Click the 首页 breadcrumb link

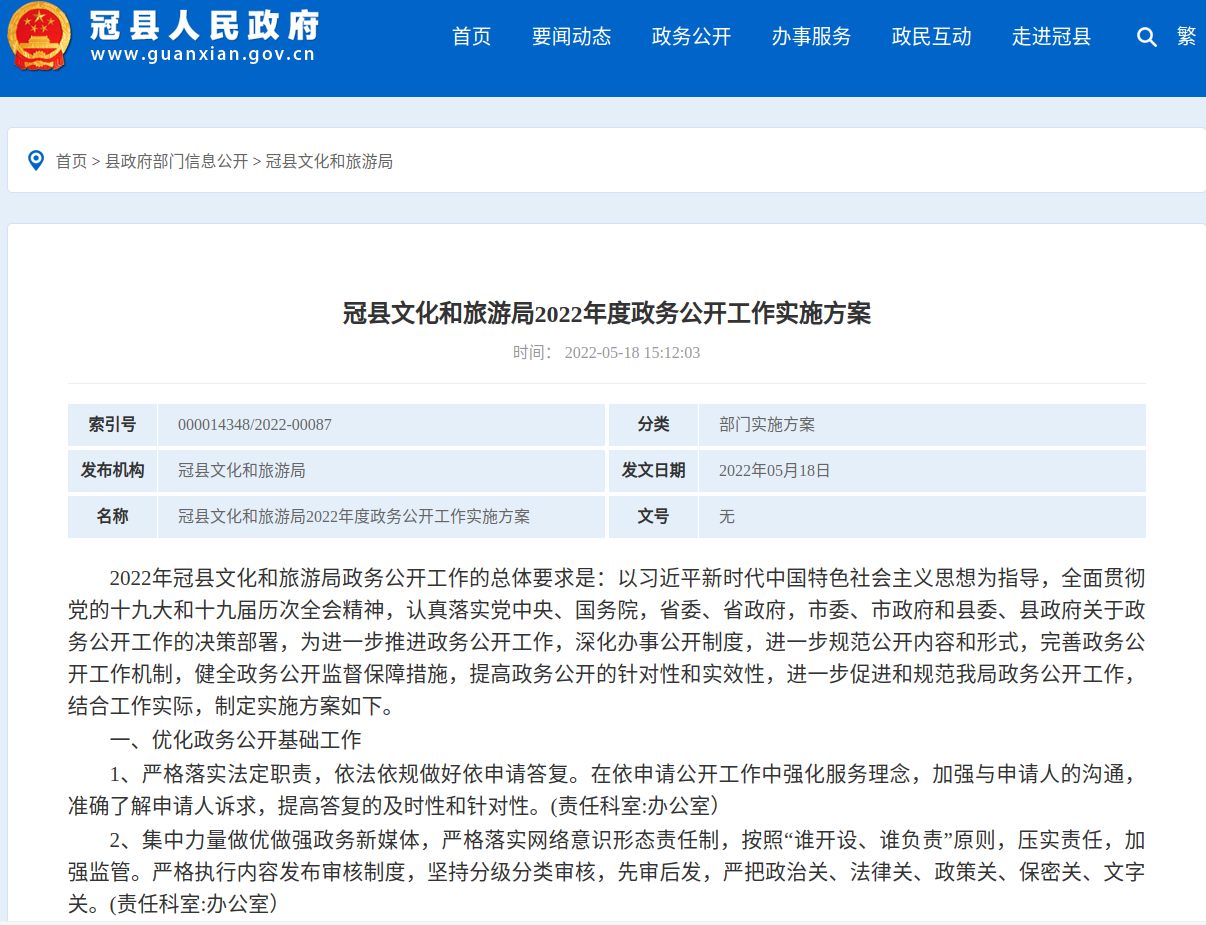71,161
